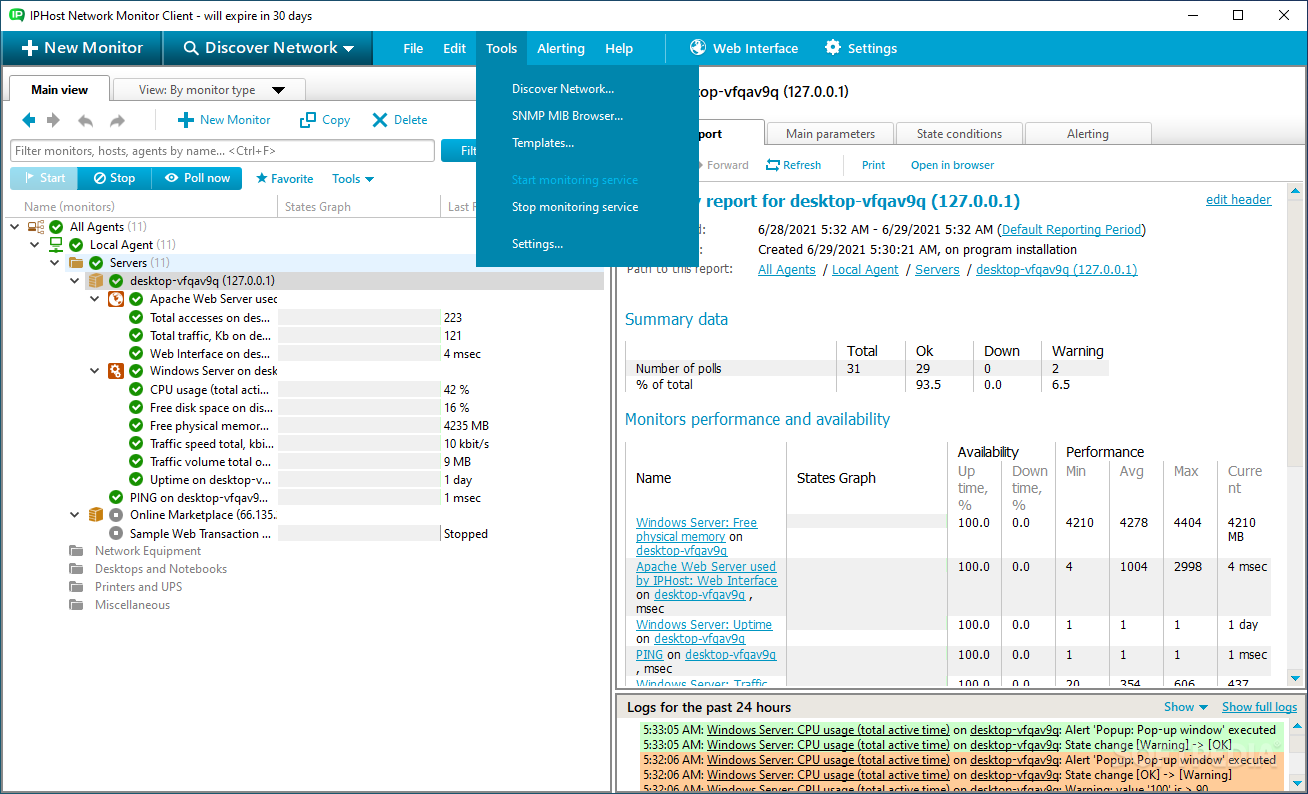Click Apache Web Server application icon
1308x794 pixels.
(116, 299)
